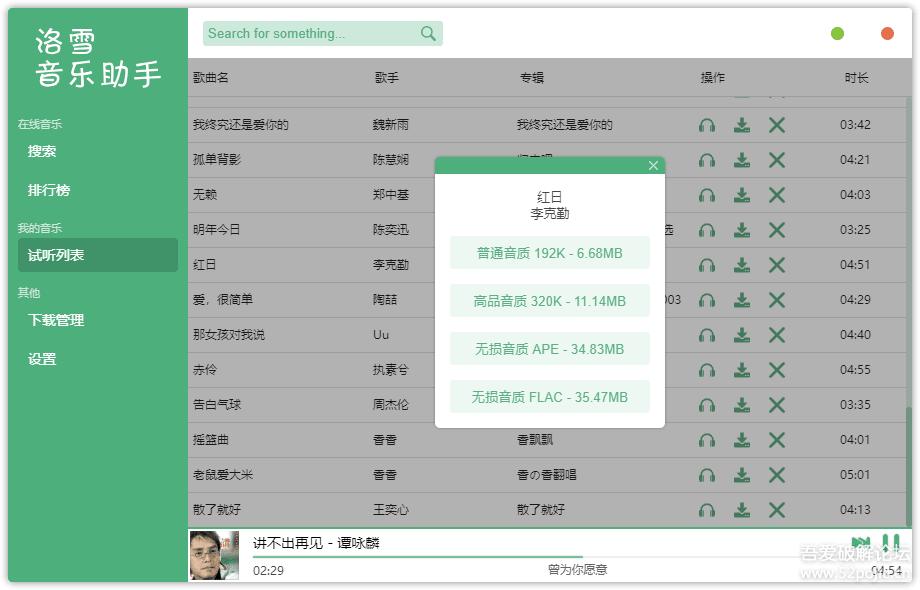This screenshot has height=590, width=920.
Task: Download 老鼠爱大米 track
Action: pos(742,475)
